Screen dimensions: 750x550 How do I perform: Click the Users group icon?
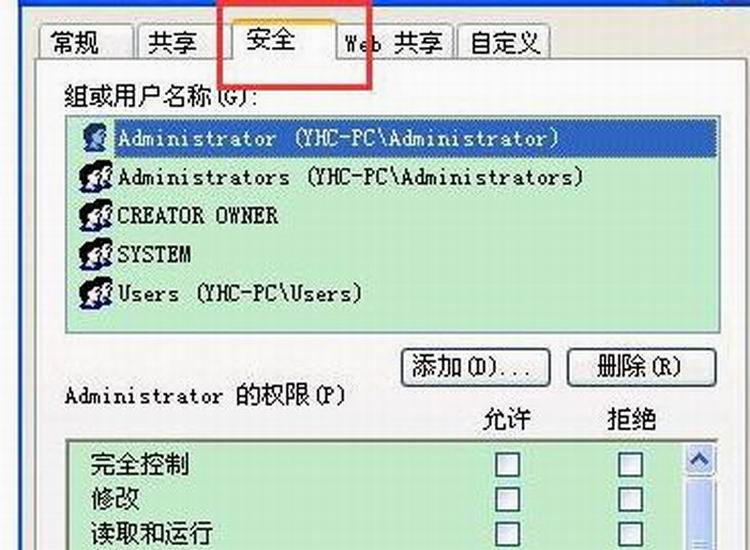coord(96,293)
